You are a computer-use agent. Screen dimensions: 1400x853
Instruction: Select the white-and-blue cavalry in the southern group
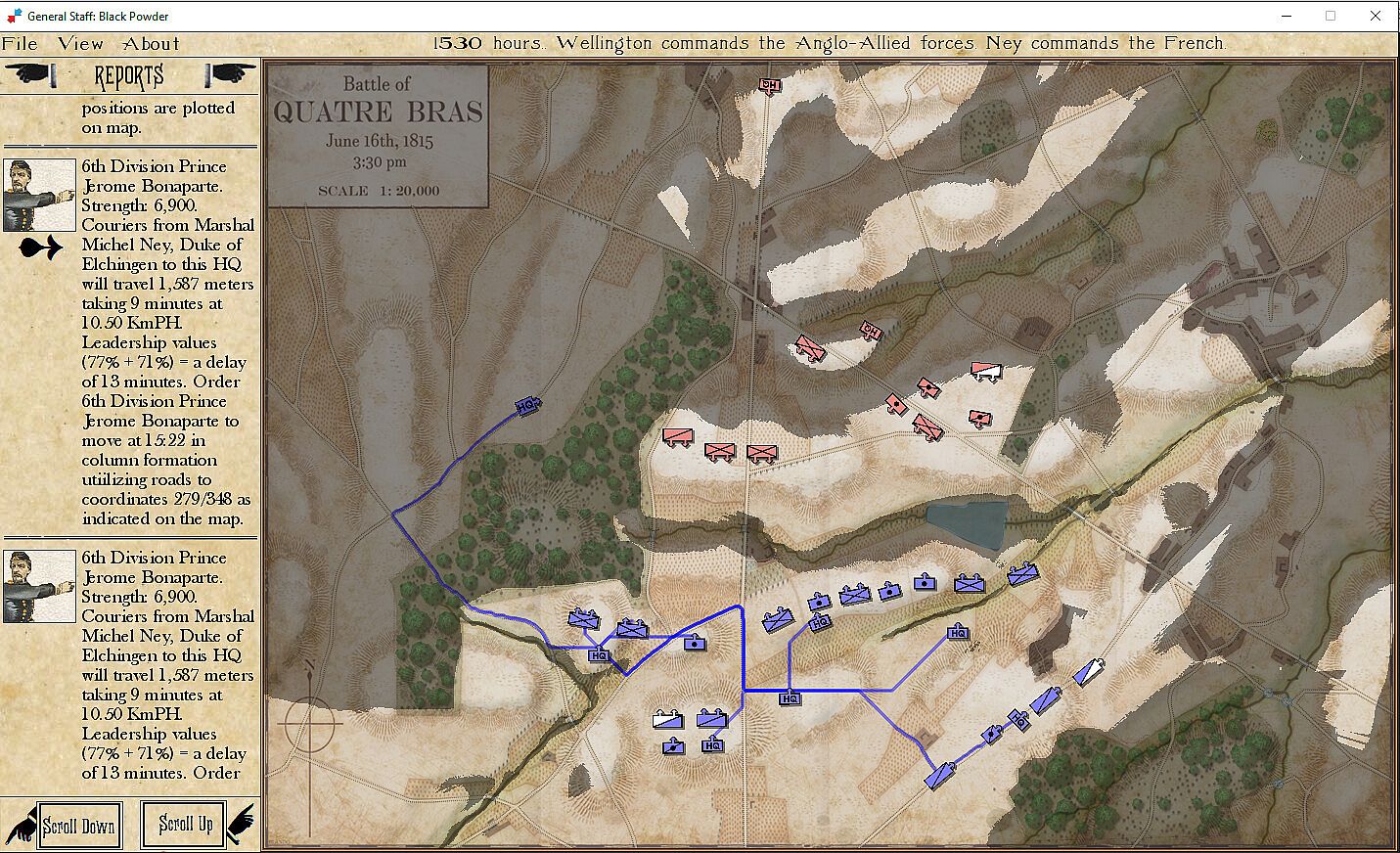[x=667, y=720]
